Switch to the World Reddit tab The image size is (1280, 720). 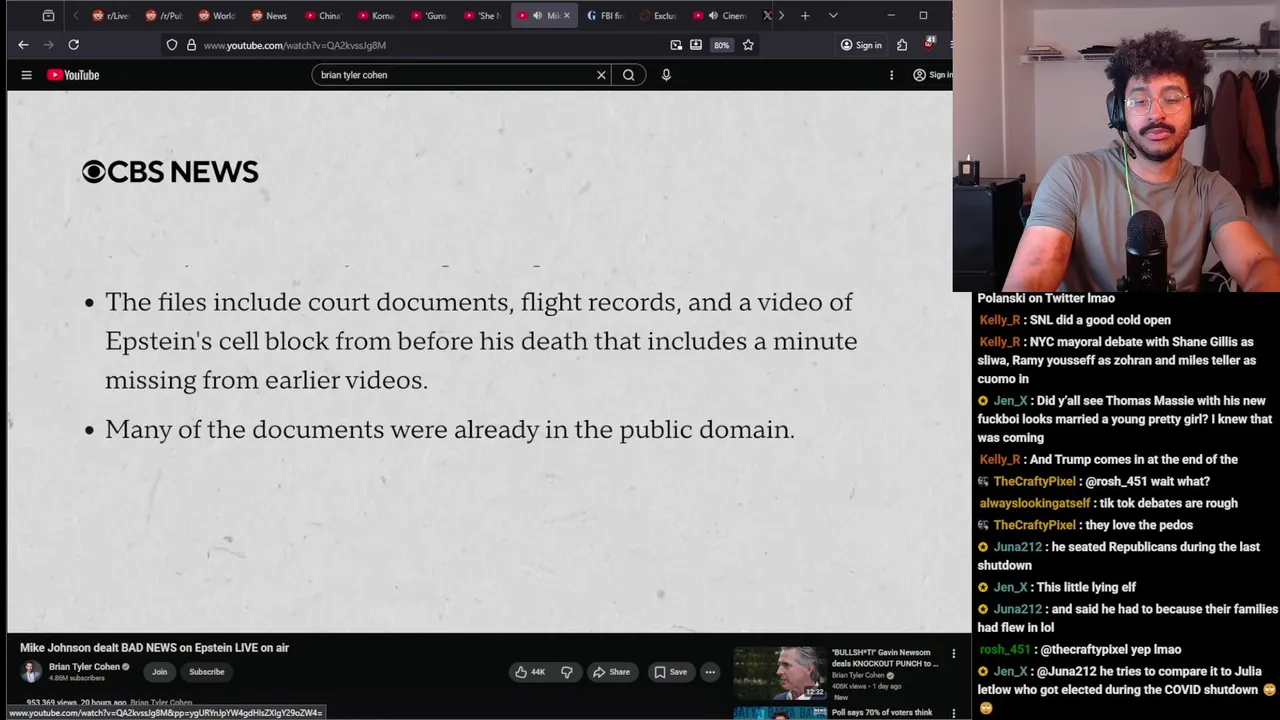click(x=217, y=16)
